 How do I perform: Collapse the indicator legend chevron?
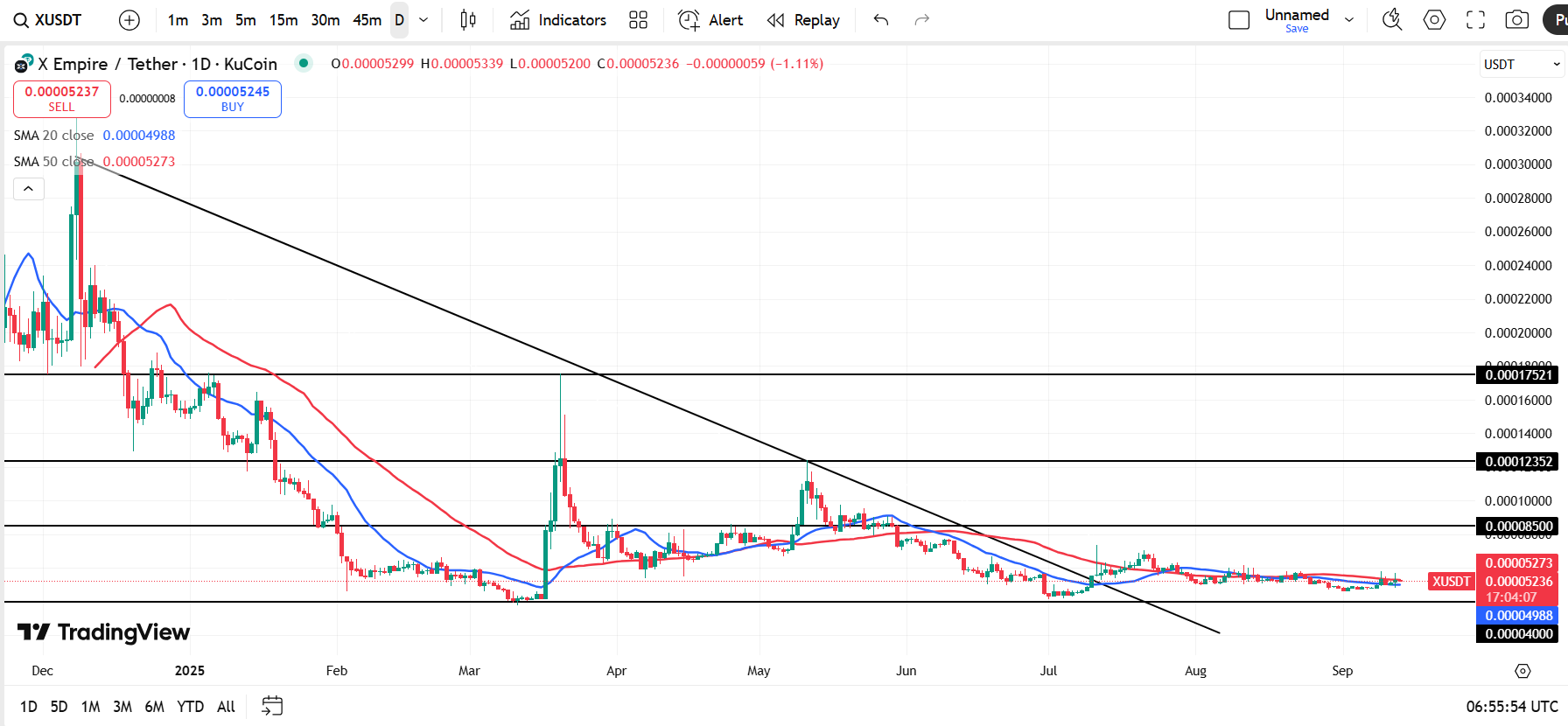click(29, 189)
